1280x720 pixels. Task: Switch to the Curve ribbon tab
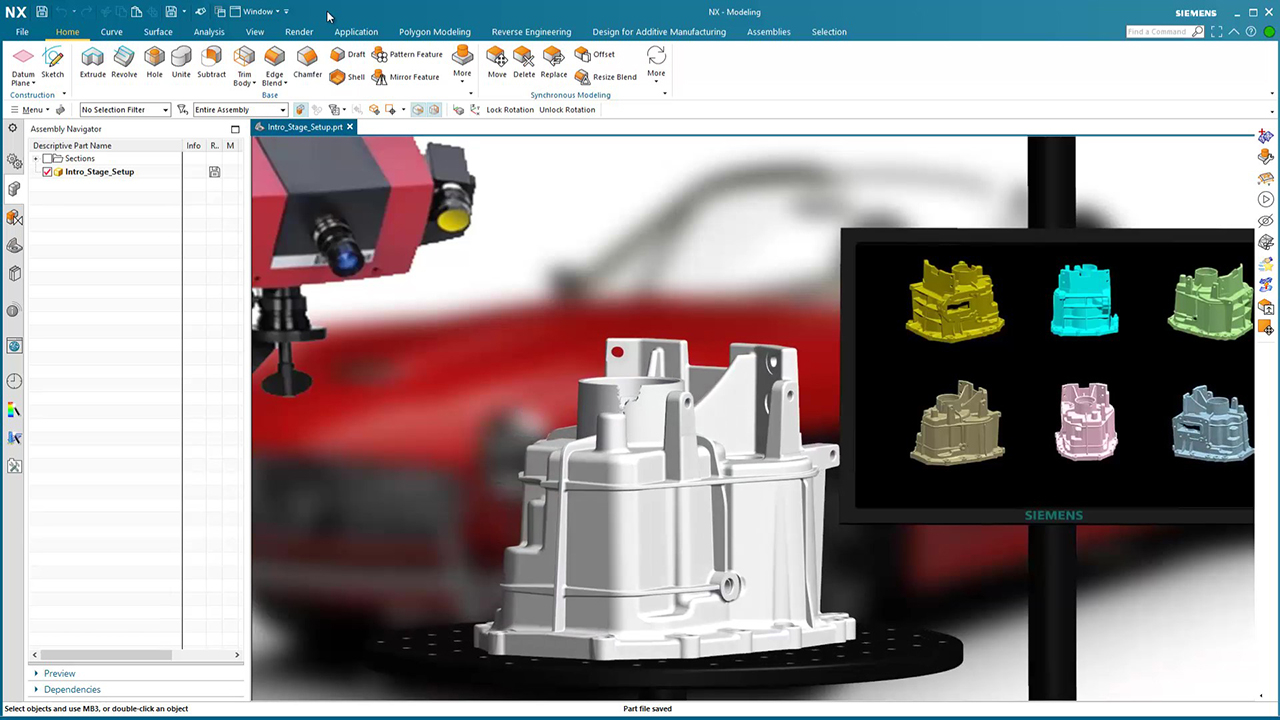pos(111,32)
